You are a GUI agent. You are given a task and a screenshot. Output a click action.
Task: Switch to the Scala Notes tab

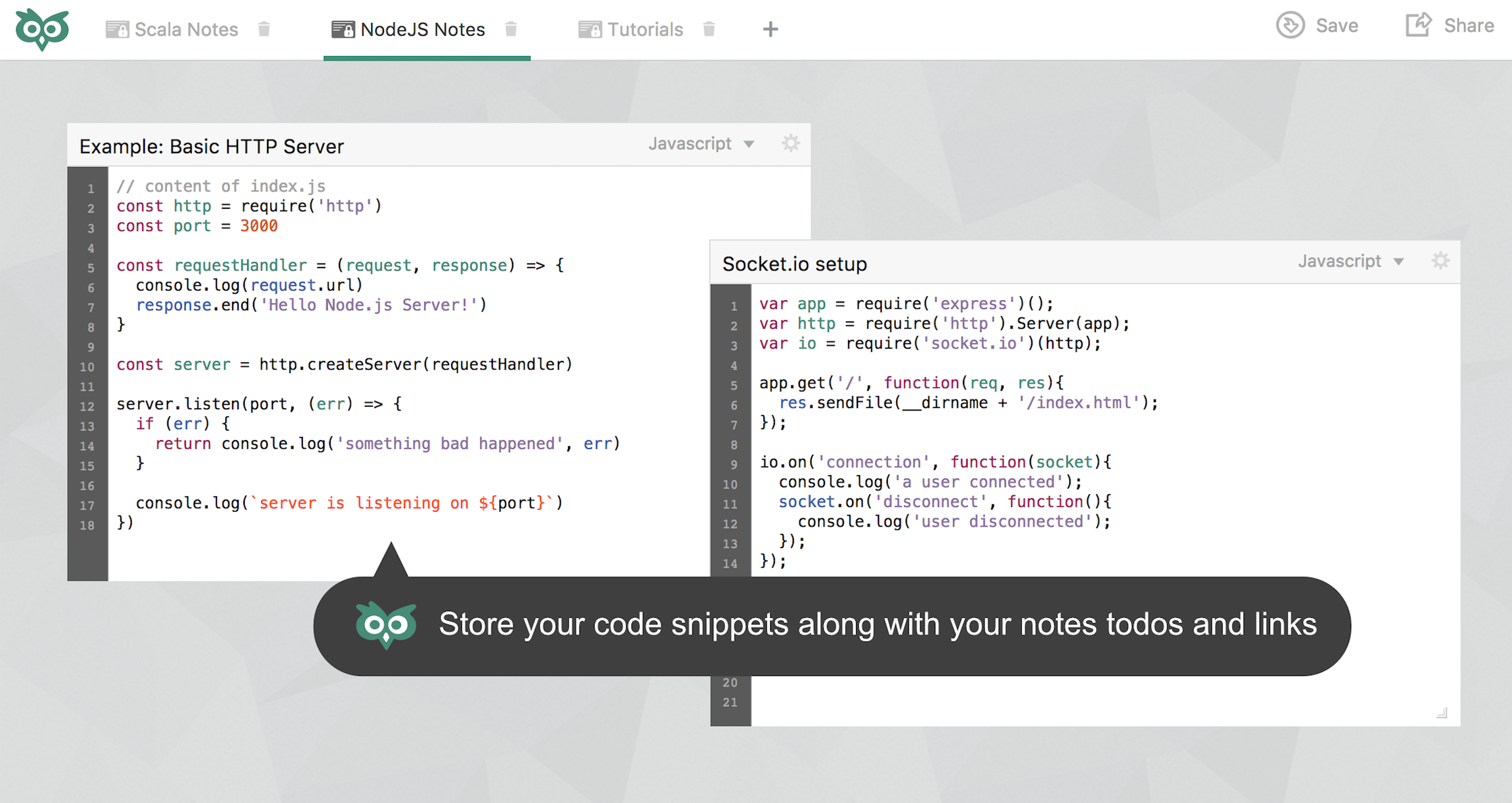coord(187,29)
